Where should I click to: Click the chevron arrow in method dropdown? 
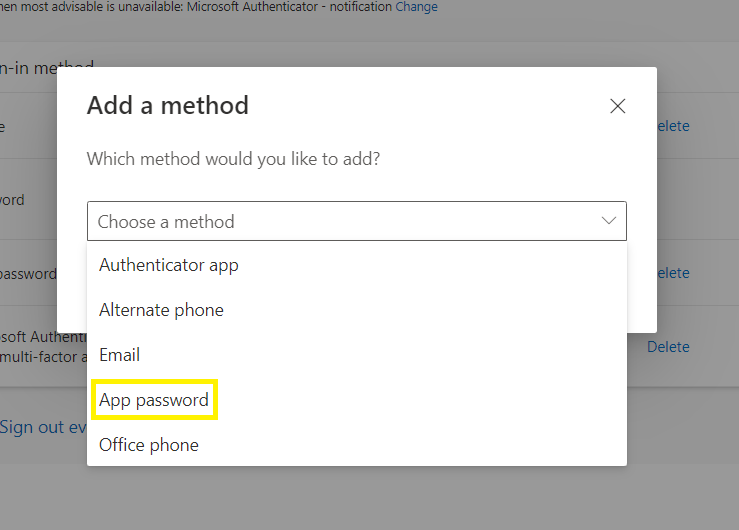pyautogui.click(x=609, y=221)
